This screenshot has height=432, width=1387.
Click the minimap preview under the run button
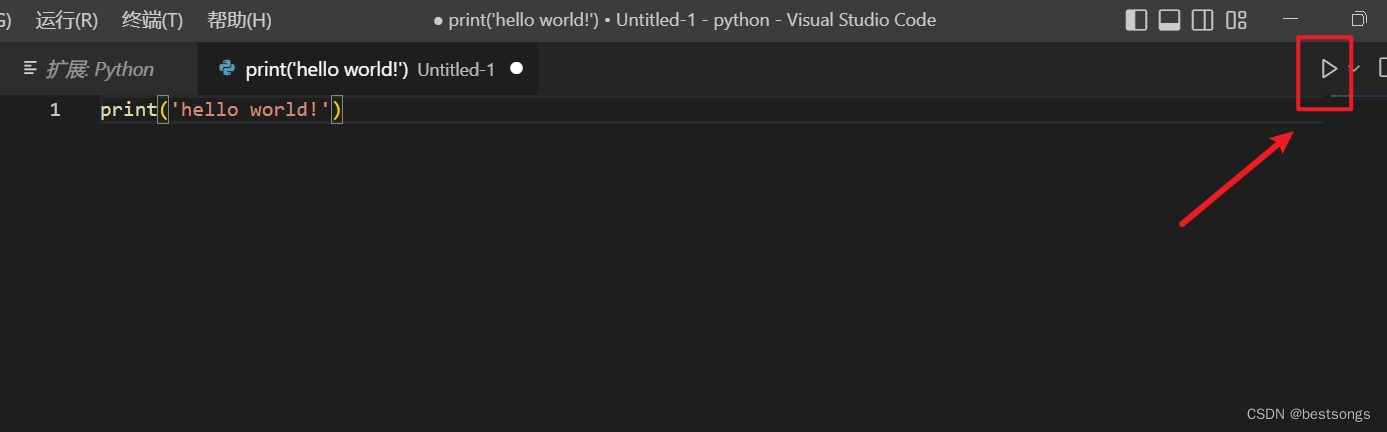pos(1338,97)
